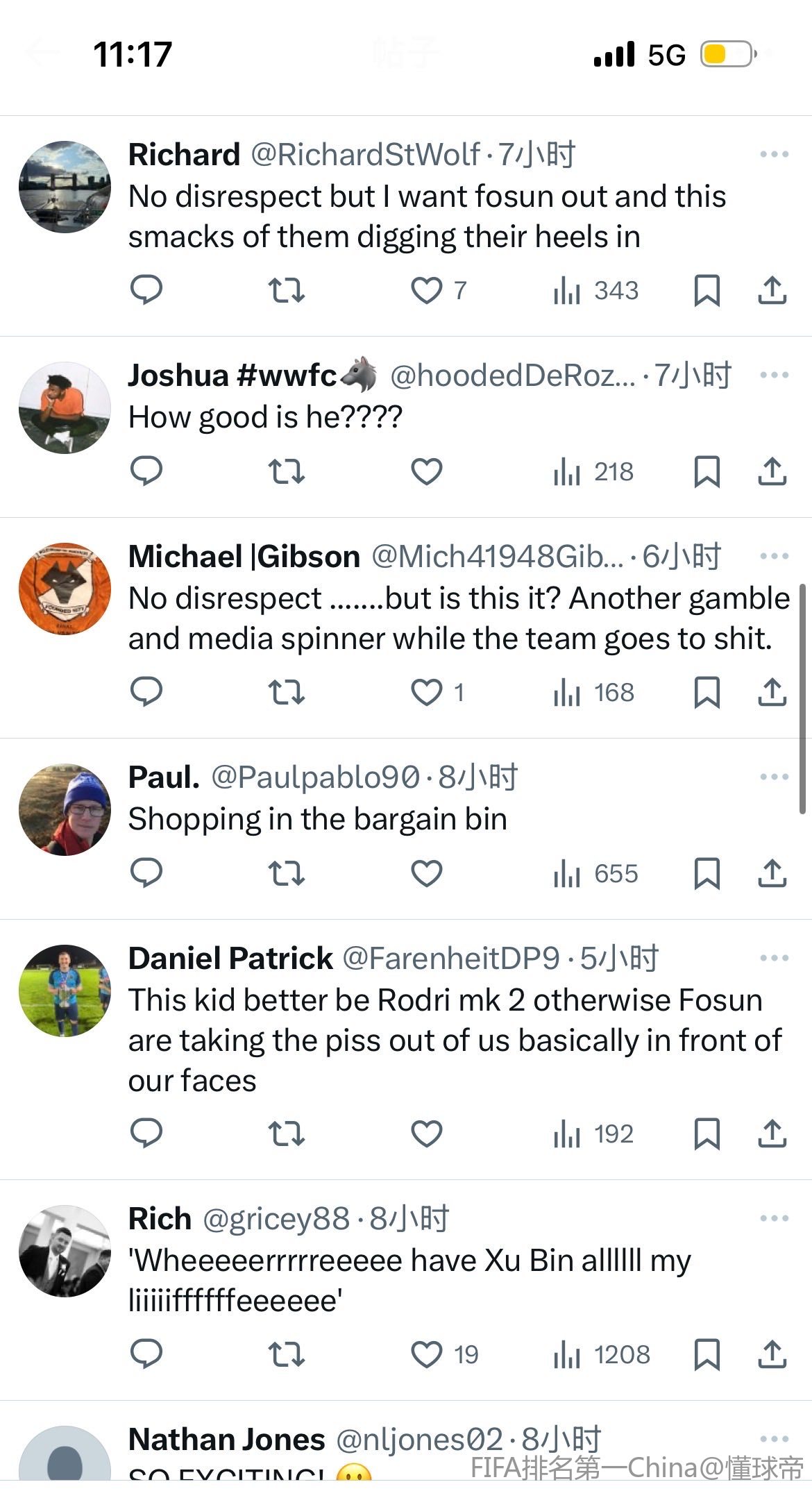812x1491 pixels.
Task: Open more options for Daniel Patrick's tweet
Action: [774, 958]
